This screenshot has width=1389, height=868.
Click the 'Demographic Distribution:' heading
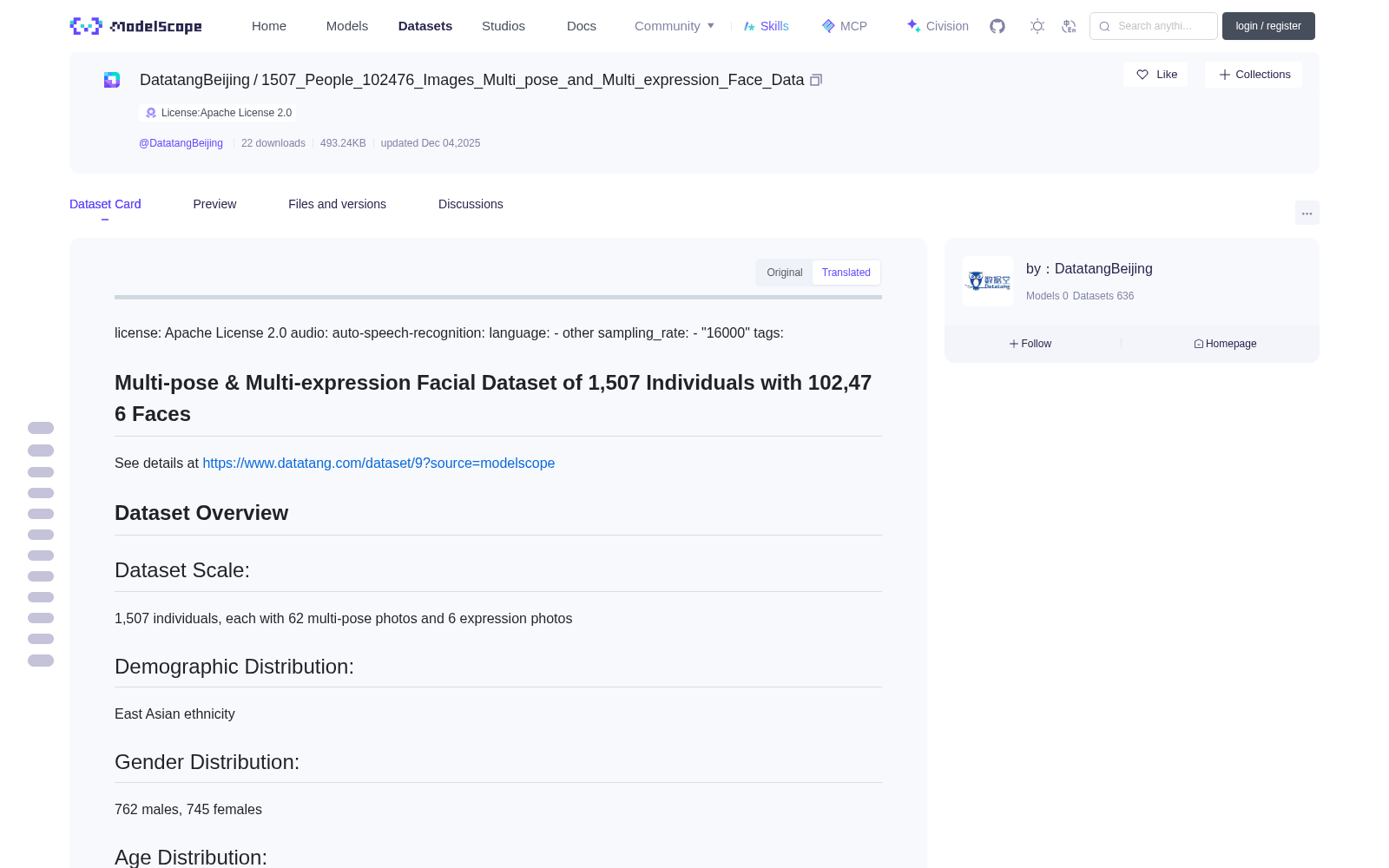click(x=234, y=667)
